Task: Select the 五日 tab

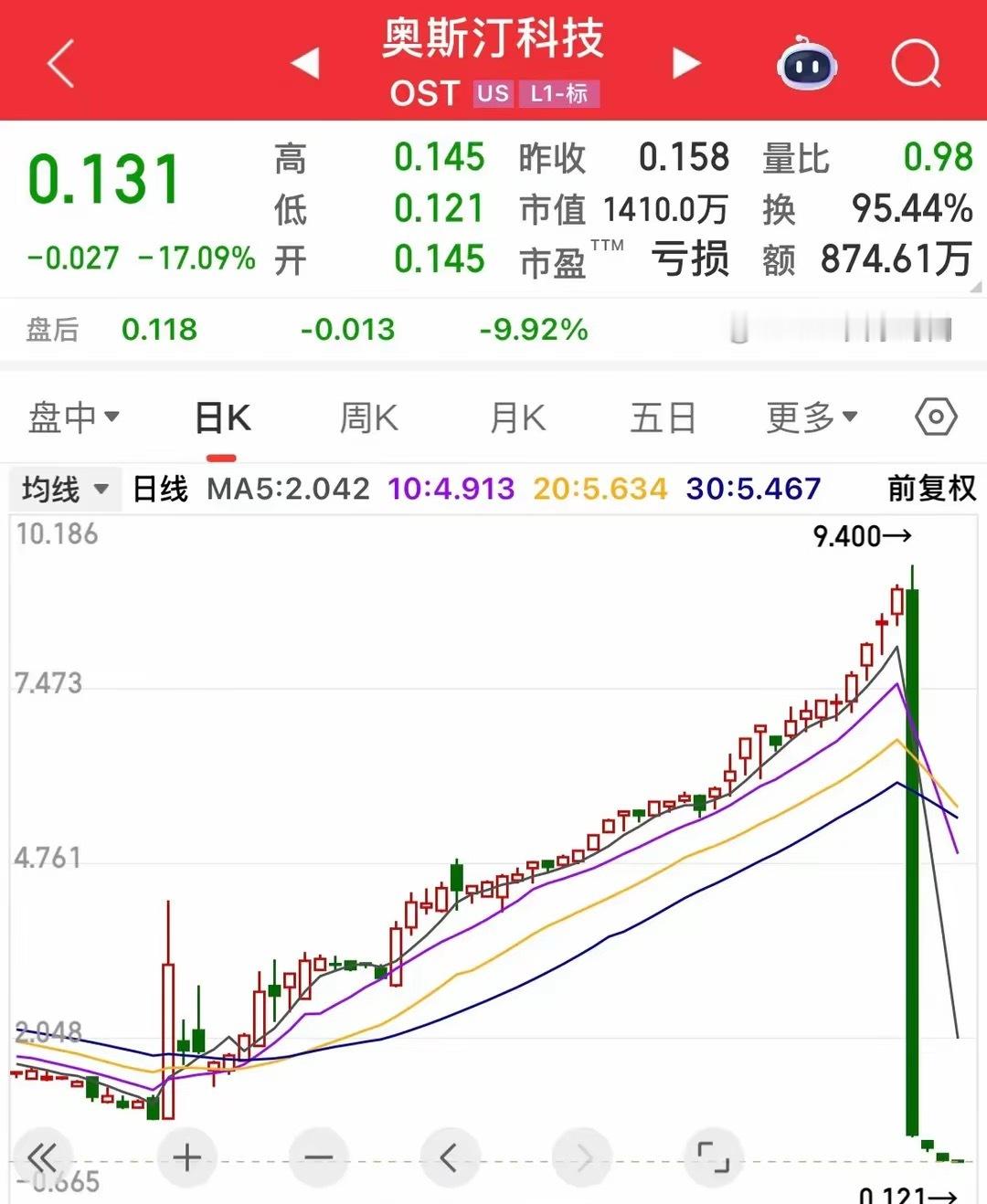Action: (663, 418)
